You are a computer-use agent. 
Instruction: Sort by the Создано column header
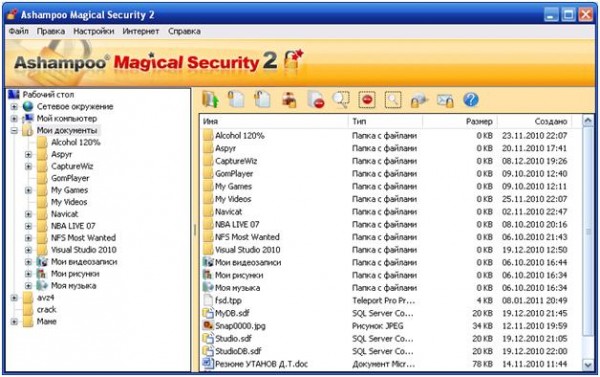534,121
